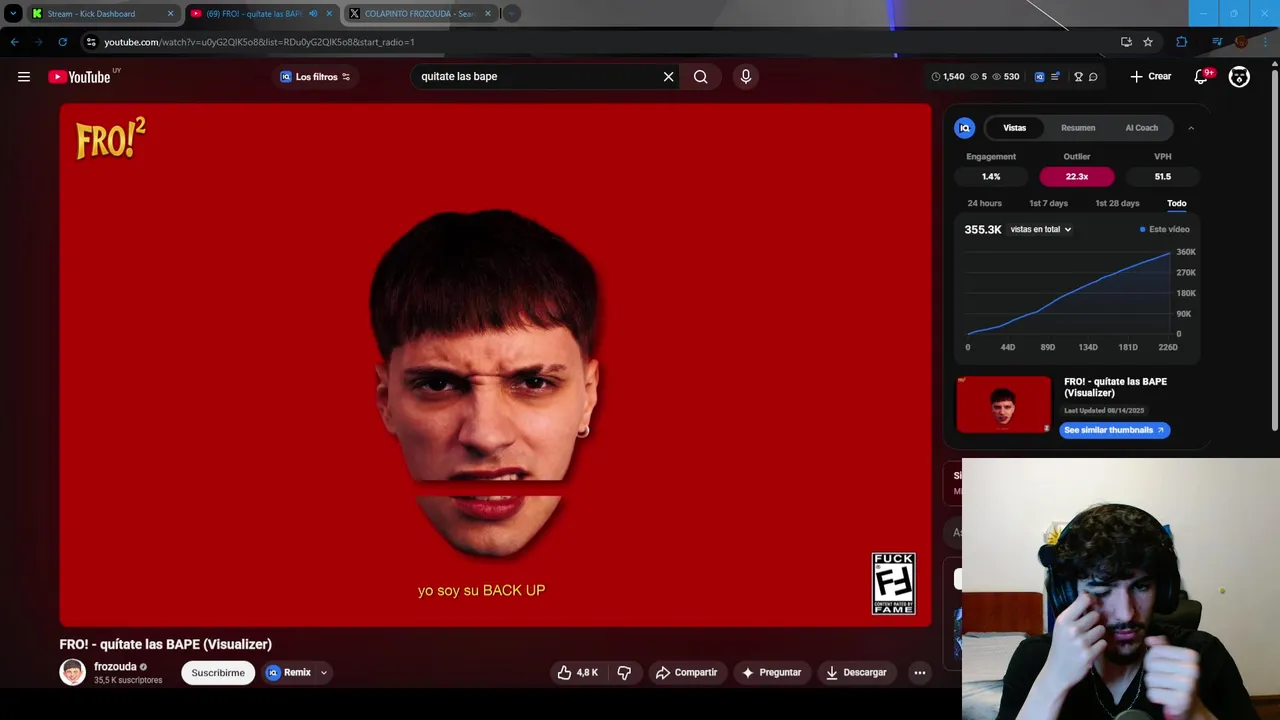Click the install app icon in address bar
This screenshot has height=720, width=1280.
[x=1126, y=42]
